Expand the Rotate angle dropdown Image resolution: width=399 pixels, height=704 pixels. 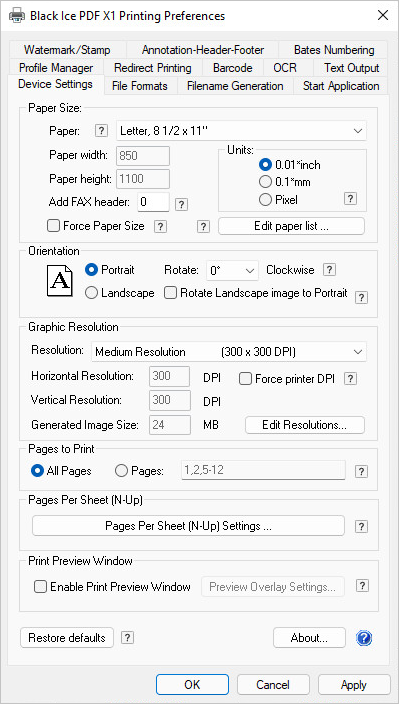[232, 271]
